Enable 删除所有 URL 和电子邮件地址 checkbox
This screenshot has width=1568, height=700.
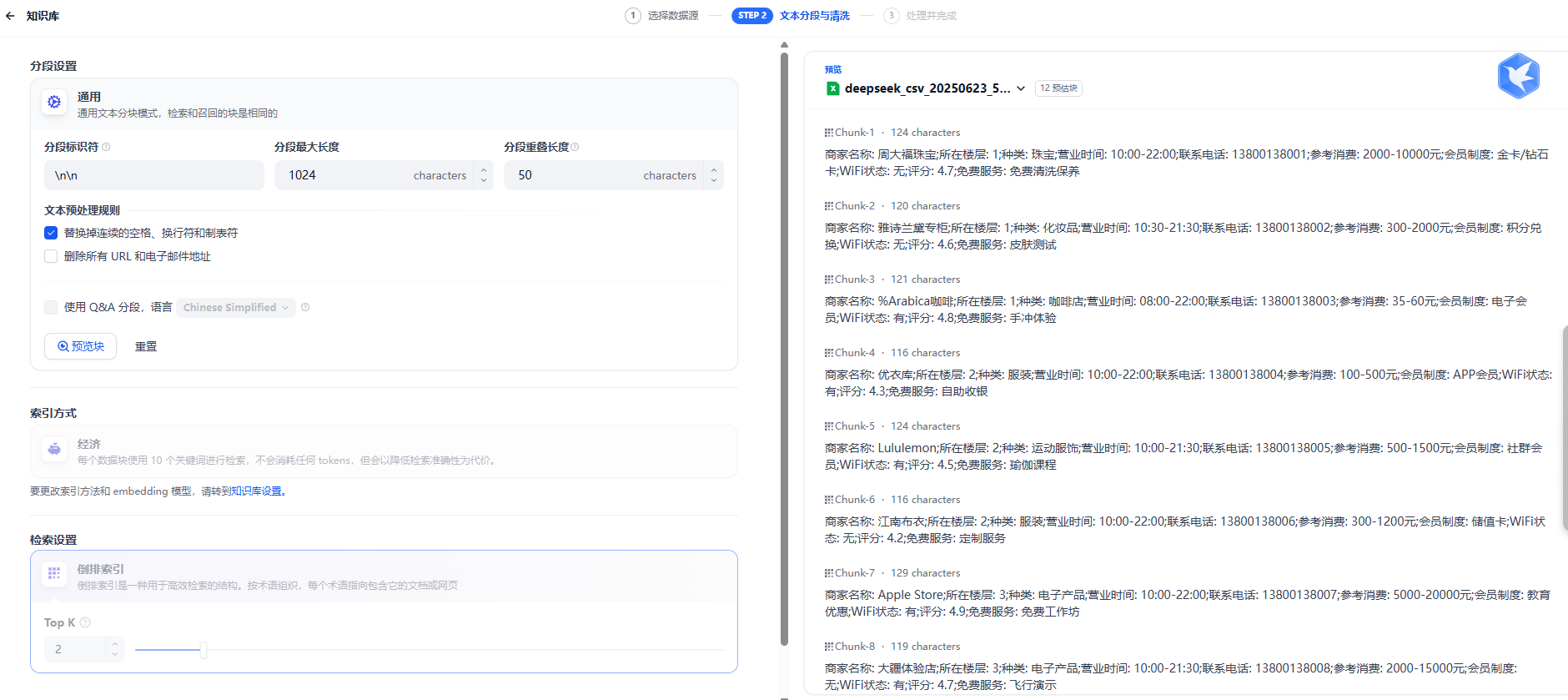[x=51, y=256]
